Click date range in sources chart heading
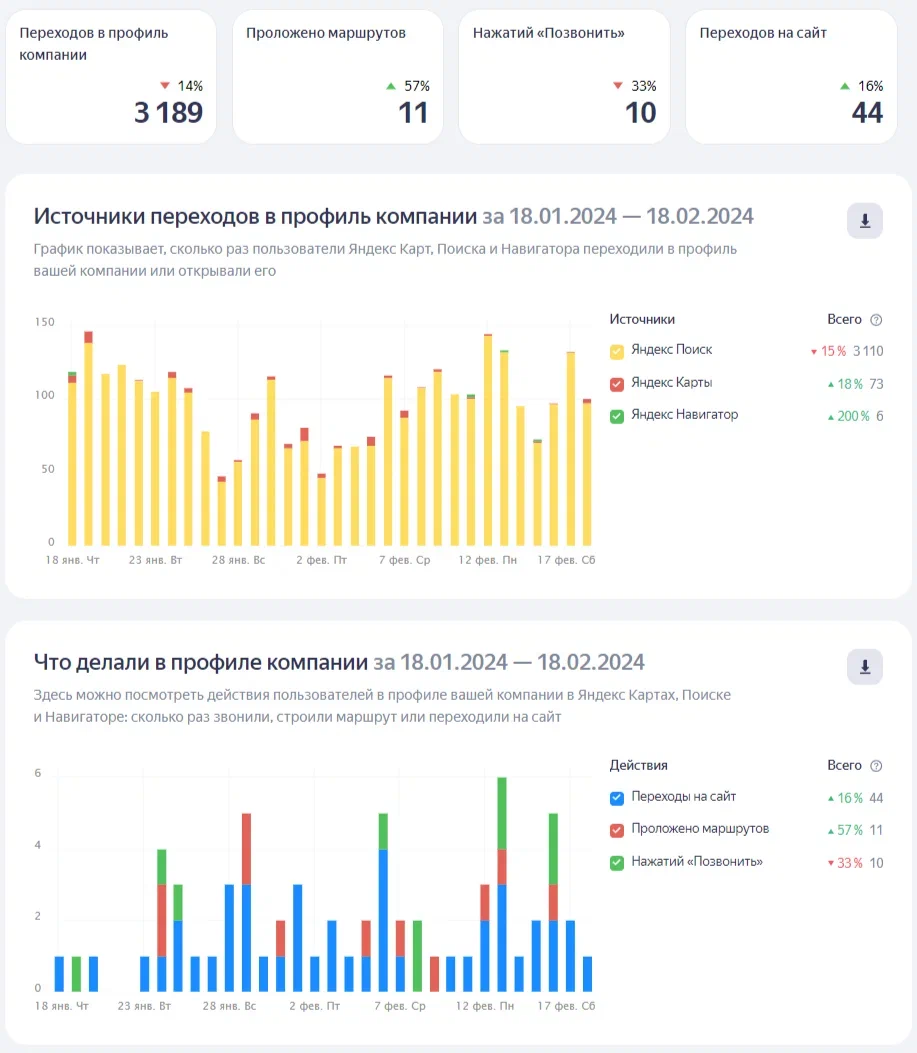Screen dimensions: 917x1053 [618, 217]
